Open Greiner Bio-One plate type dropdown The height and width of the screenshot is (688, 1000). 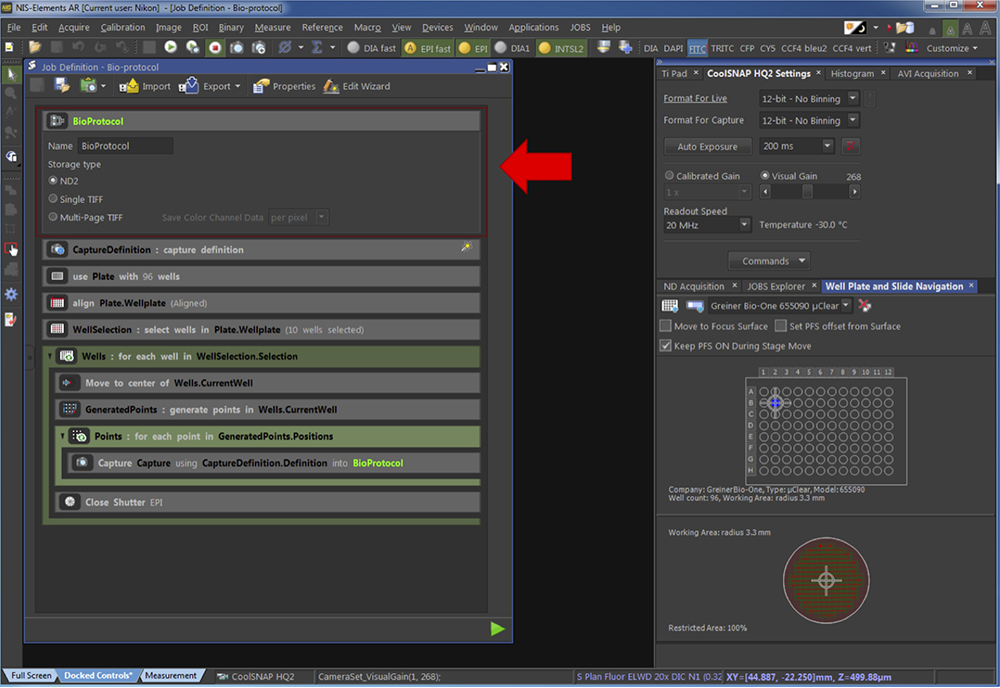pos(846,305)
